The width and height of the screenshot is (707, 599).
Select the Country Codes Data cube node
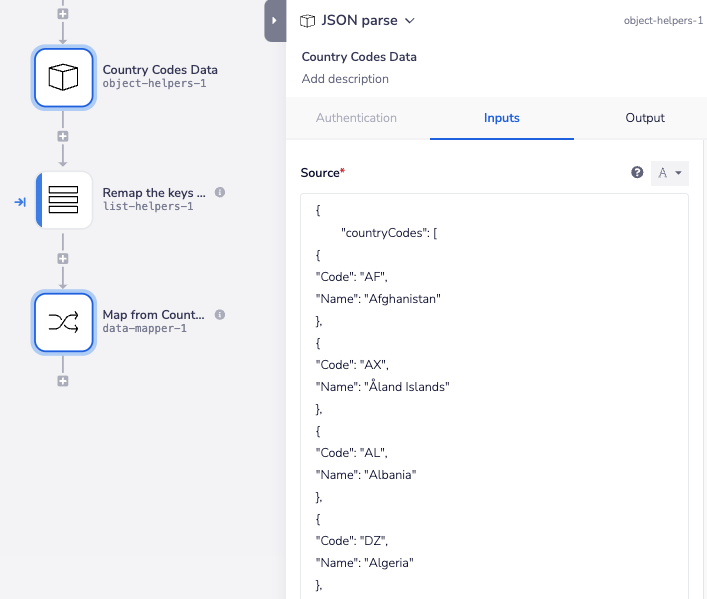click(x=64, y=77)
